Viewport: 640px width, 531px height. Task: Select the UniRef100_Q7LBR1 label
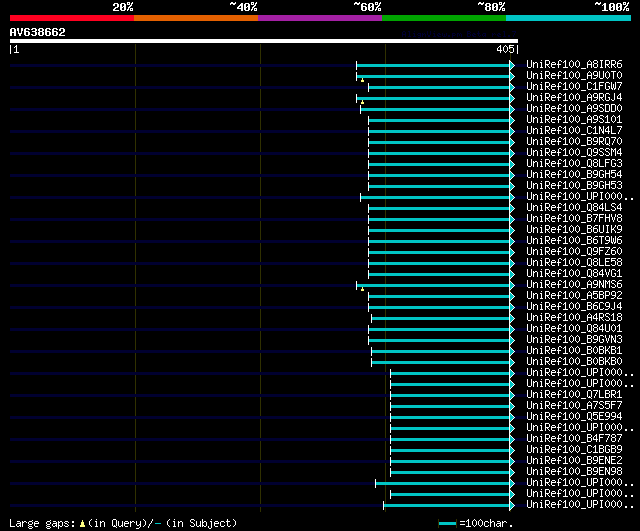[x=574, y=395]
